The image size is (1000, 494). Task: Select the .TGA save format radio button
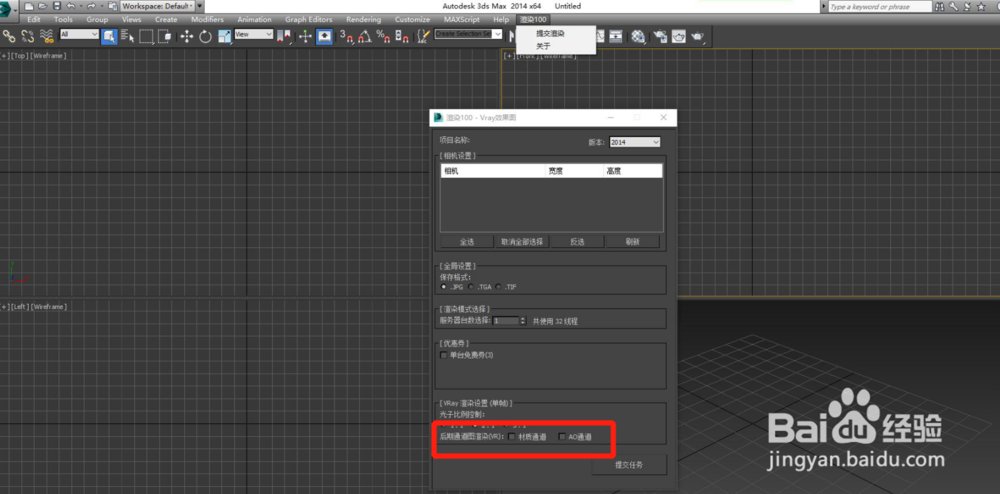pos(471,287)
